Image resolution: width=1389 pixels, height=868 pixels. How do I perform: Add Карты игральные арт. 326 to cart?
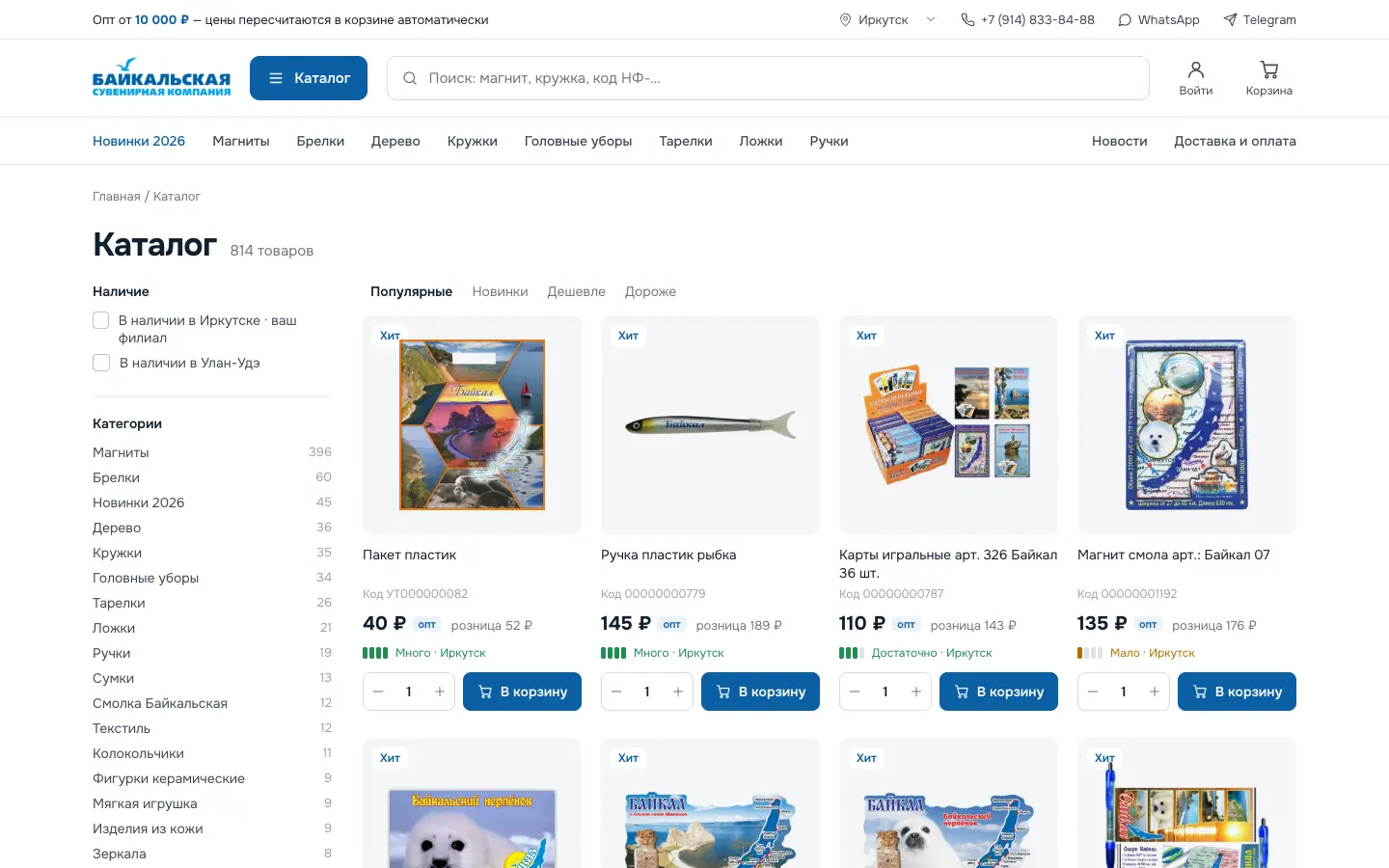coord(998,692)
